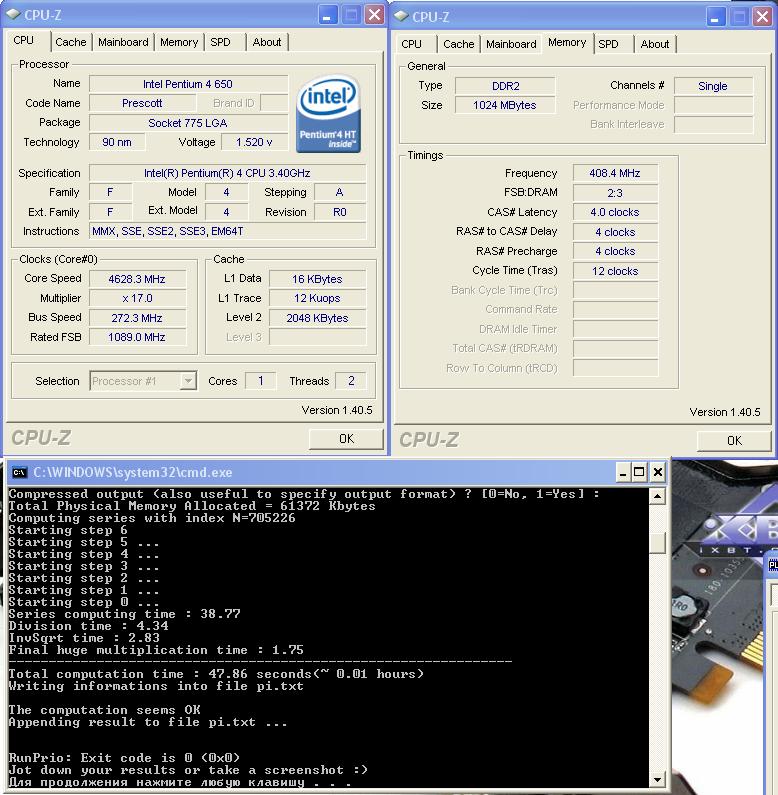Click the cmd.exe window title bar text

tap(133, 473)
